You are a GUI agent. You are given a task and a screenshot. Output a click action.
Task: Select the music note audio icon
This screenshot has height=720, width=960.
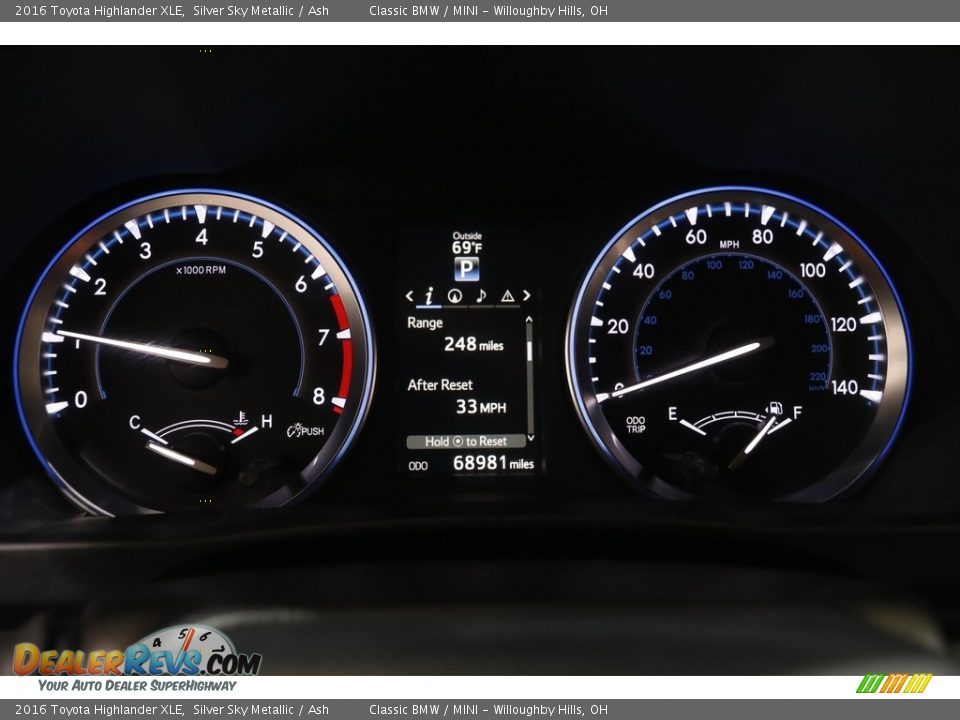coord(481,296)
